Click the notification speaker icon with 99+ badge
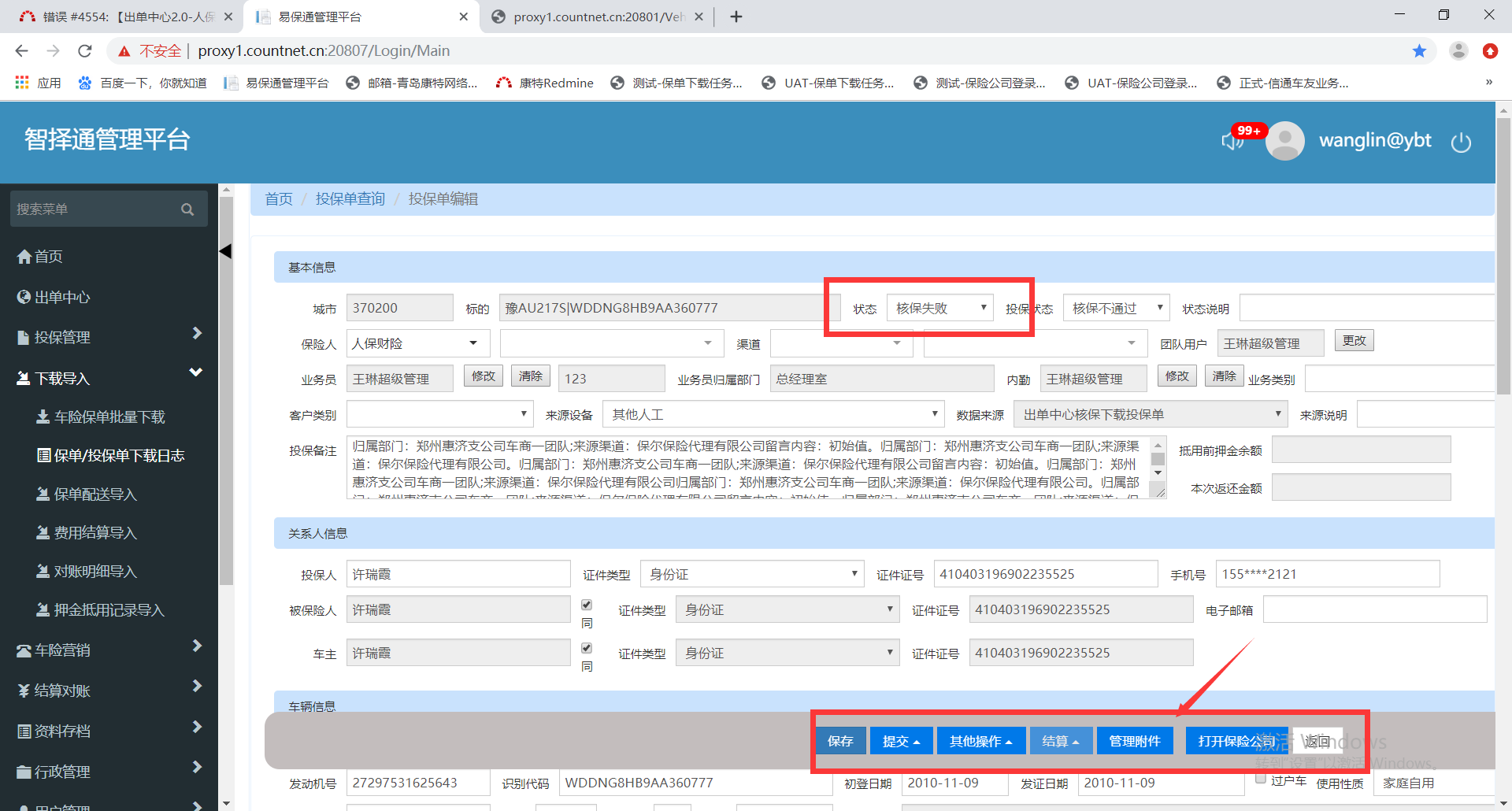The image size is (1512, 811). pyautogui.click(x=1232, y=140)
